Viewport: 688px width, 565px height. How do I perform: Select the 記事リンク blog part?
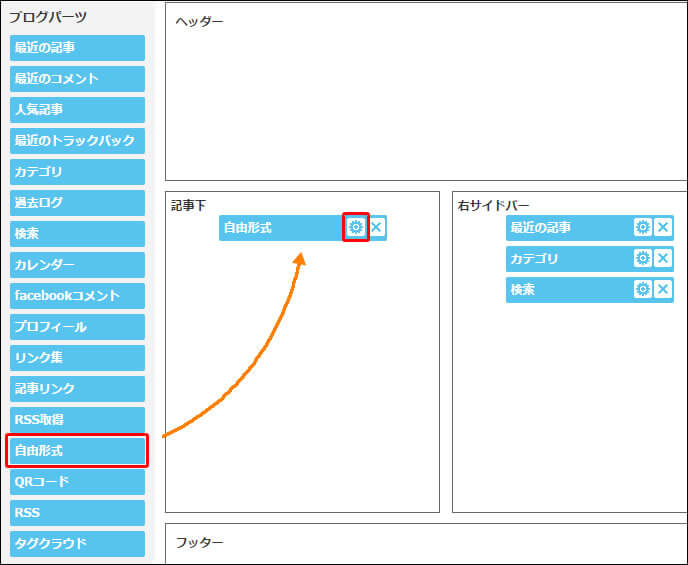pyautogui.click(x=77, y=389)
